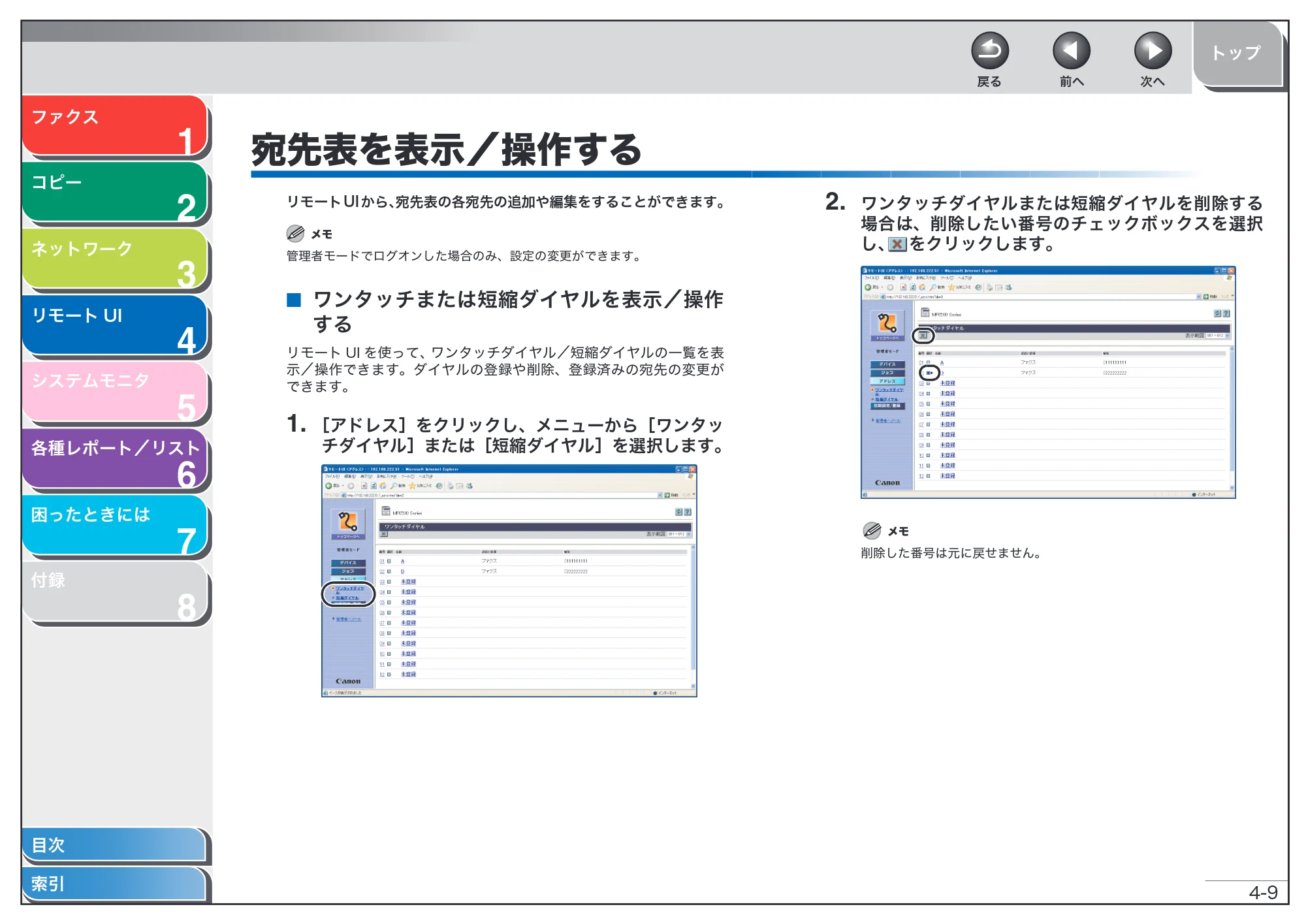Go to previous page with 前へ icon
This screenshot has height=924, width=1306.
(x=1071, y=51)
